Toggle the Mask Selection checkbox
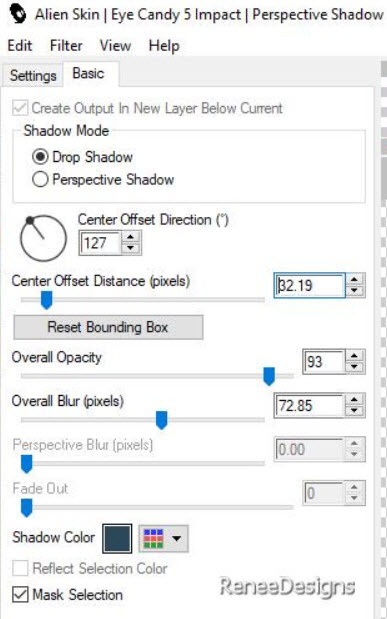387x619 pixels. click(20, 595)
